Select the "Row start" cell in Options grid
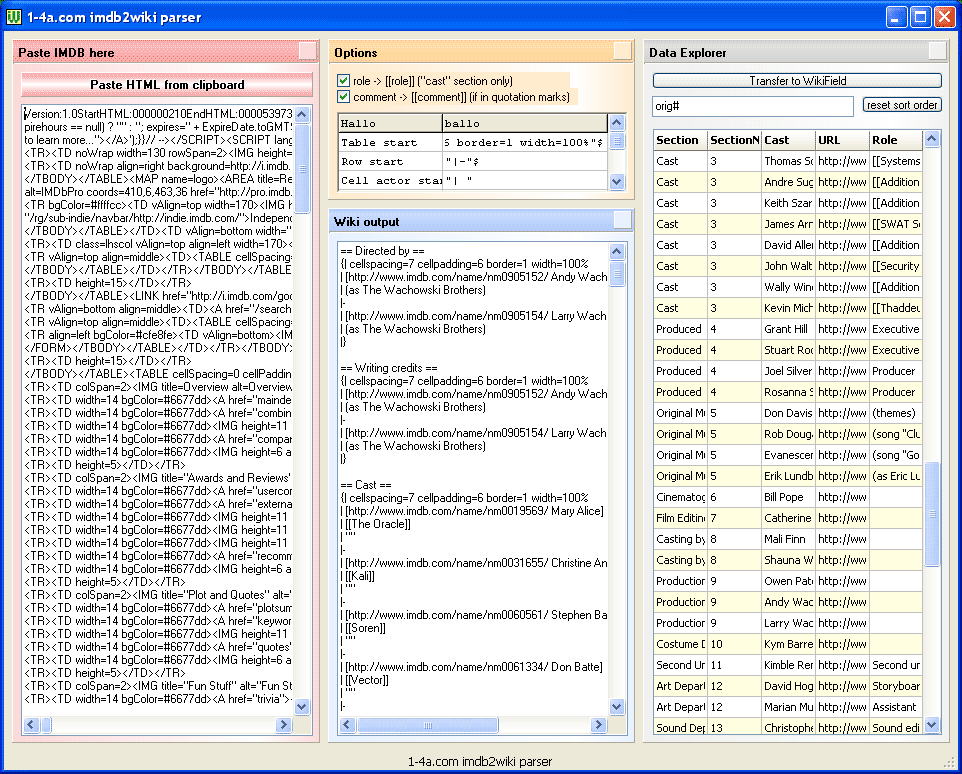 [390, 161]
